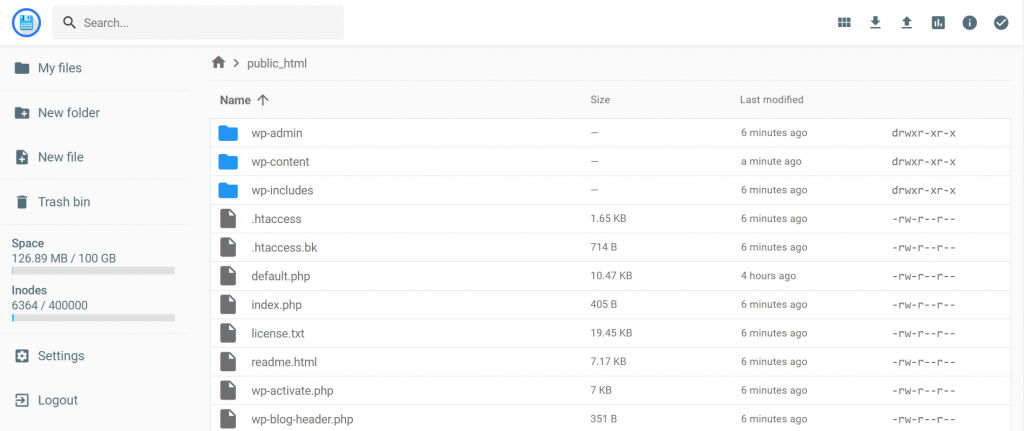1024x431 pixels.
Task: Click the Logout button
Action: click(57, 400)
